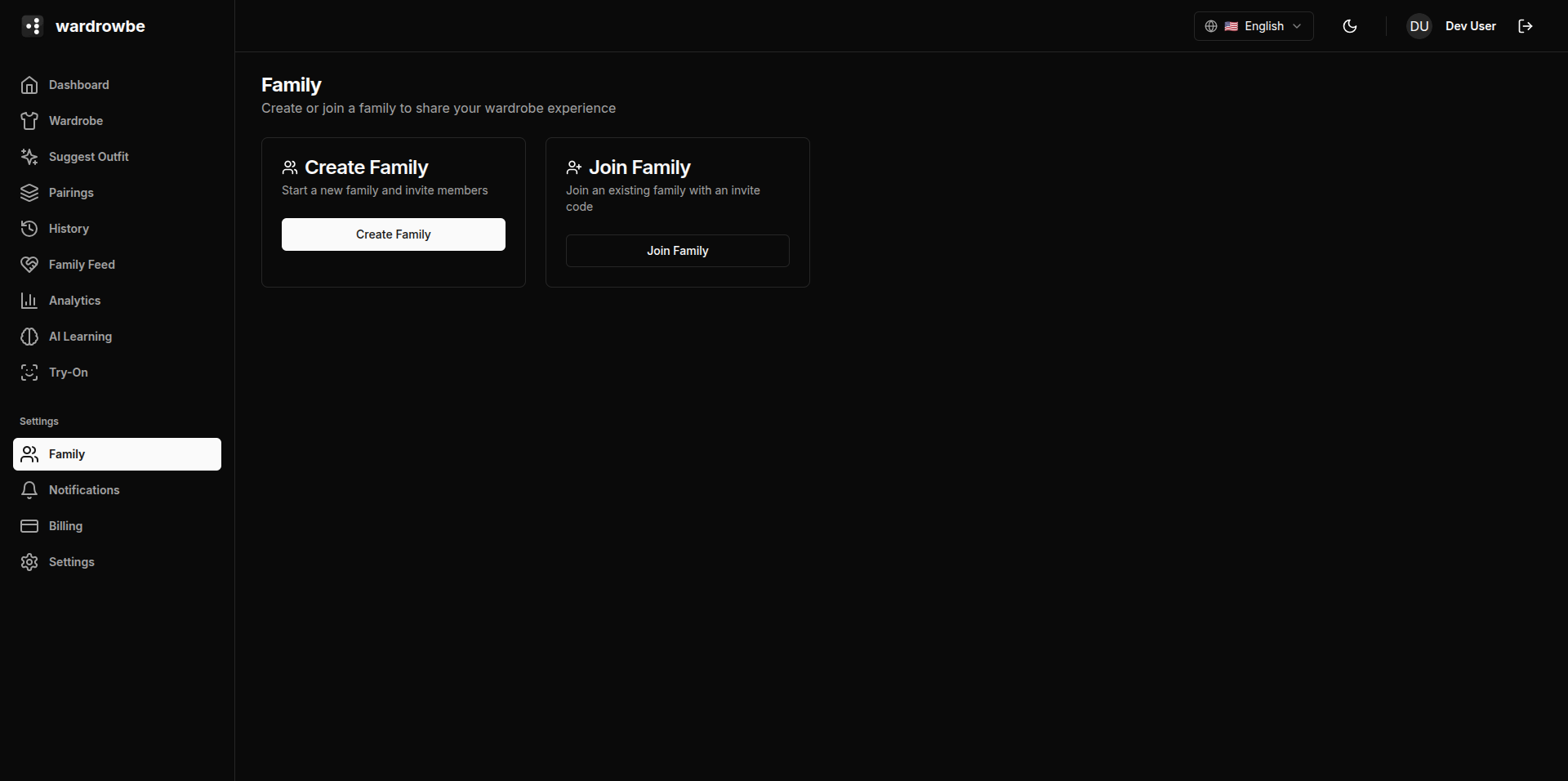Screen dimensions: 1568x781
Task: Click the wardrowbe logo icon
Action: coord(32,26)
